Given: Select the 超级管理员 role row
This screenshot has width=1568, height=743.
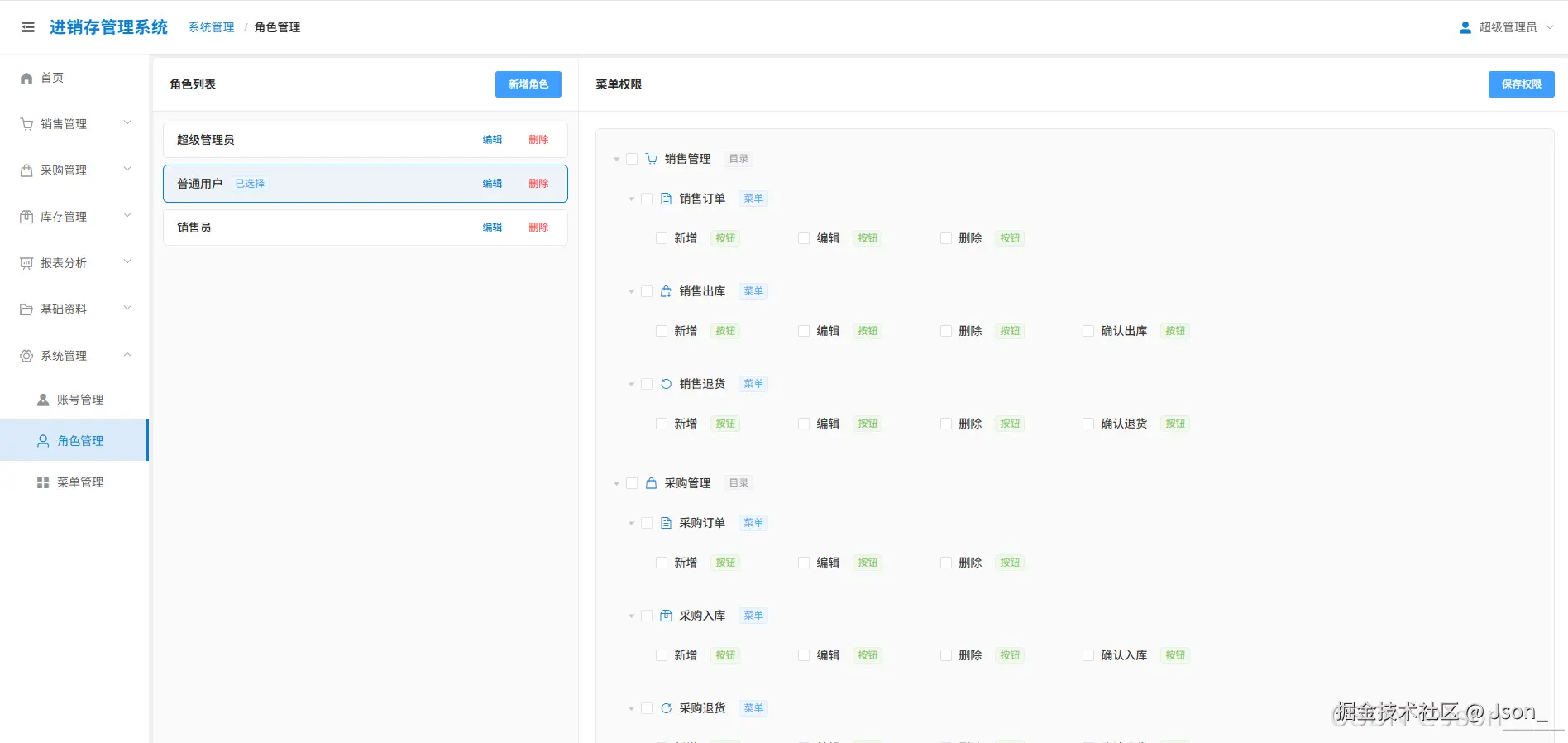Looking at the screenshot, I should 366,140.
